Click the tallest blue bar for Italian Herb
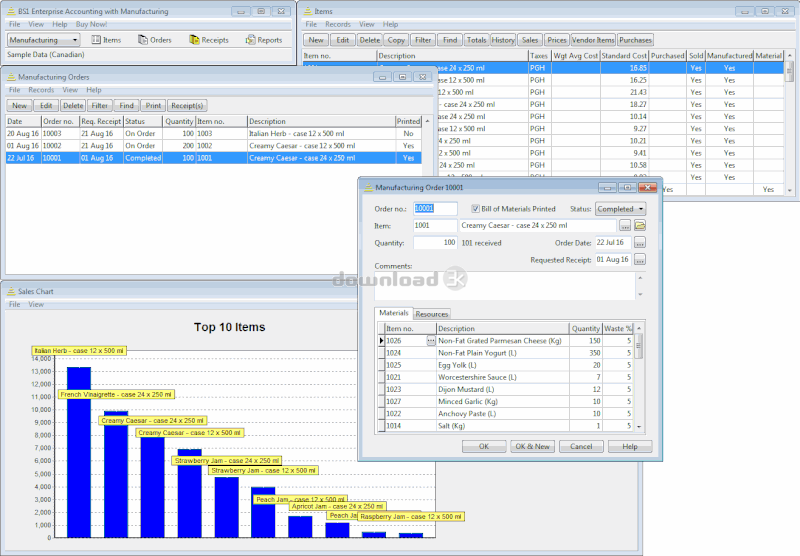Image resolution: width=800 pixels, height=556 pixels. tap(79, 452)
